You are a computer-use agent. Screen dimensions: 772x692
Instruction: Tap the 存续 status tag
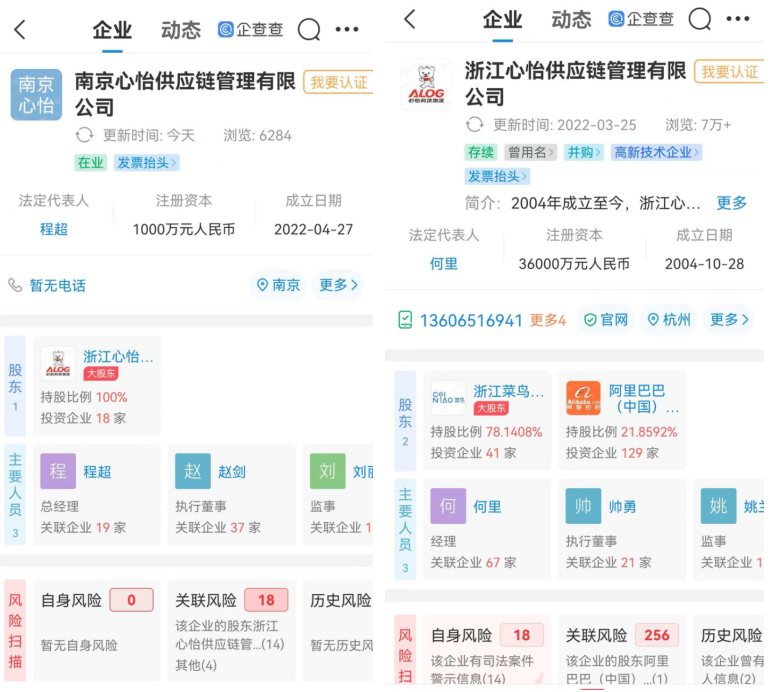point(481,152)
